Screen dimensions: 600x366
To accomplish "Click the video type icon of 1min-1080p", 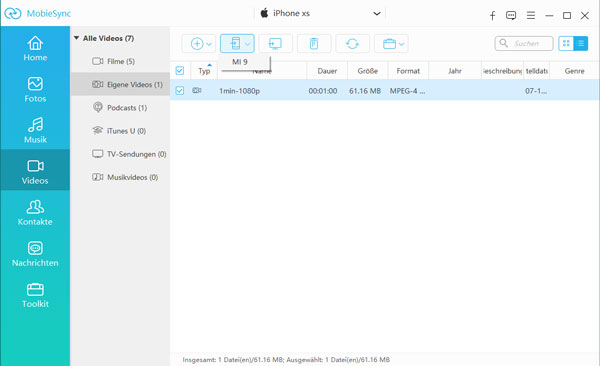I will tap(197, 90).
